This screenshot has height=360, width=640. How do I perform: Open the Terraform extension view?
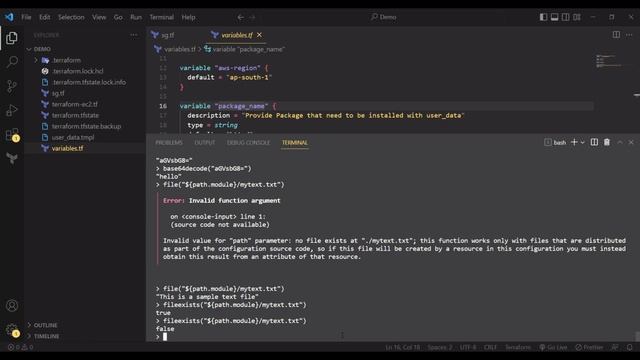click(x=12, y=158)
